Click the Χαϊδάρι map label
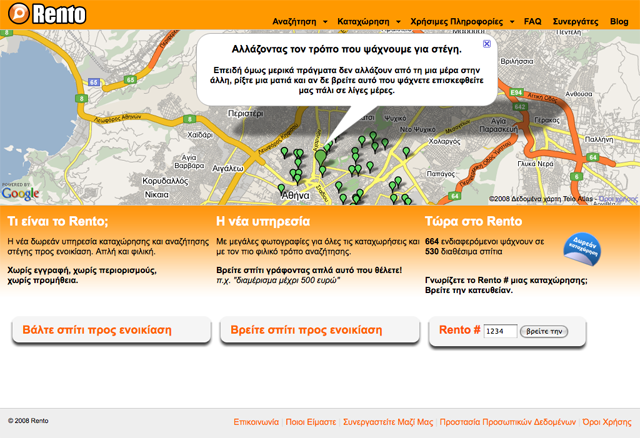The height and width of the screenshot is (438, 640). tap(200, 135)
